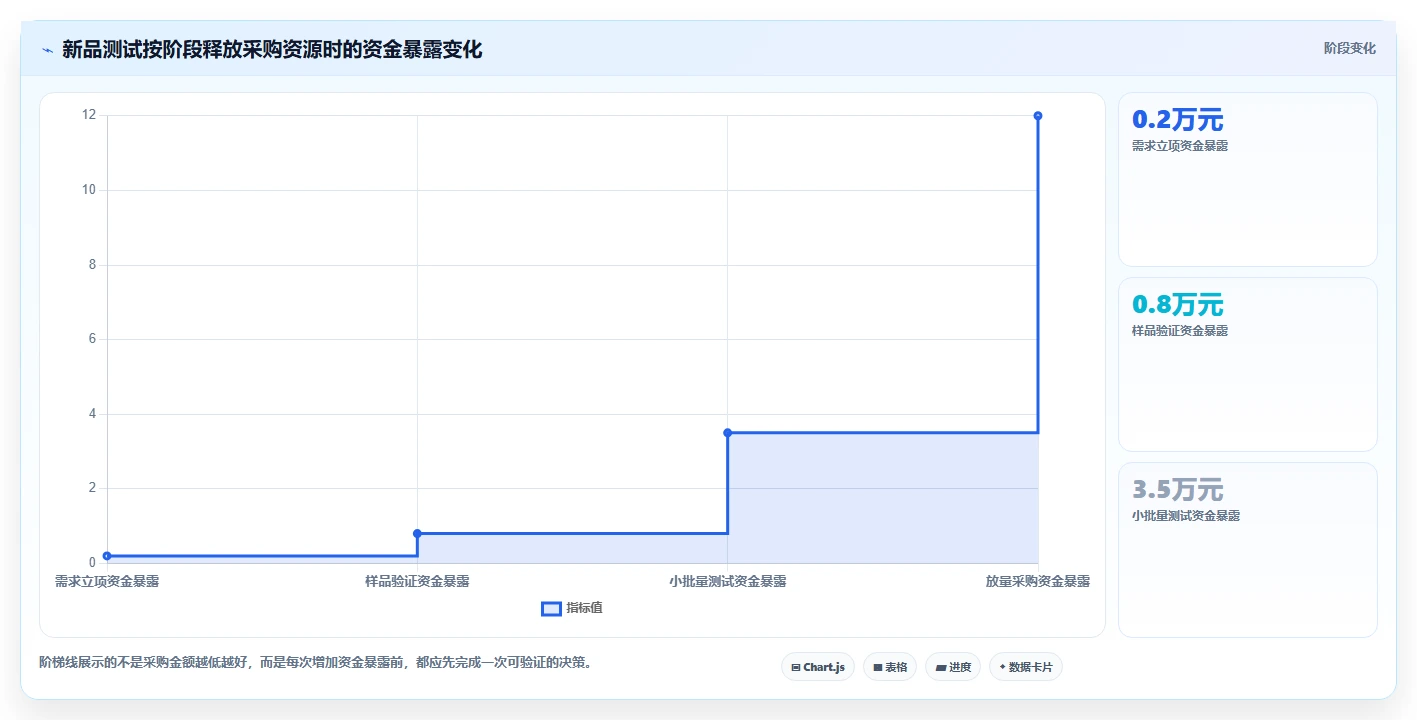Click the icon inside the 表格 chip
1417x720 pixels.
pyautogui.click(x=878, y=667)
